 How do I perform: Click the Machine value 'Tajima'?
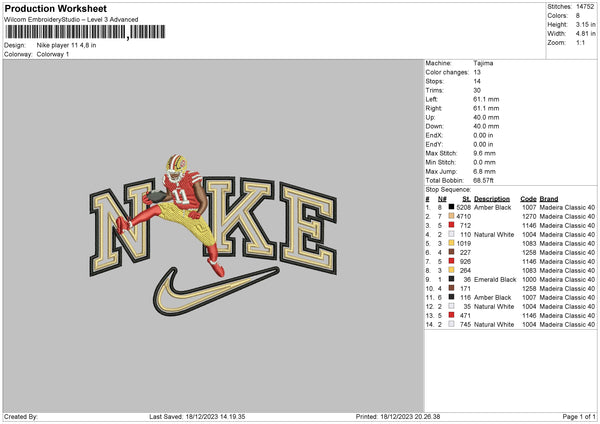click(483, 63)
